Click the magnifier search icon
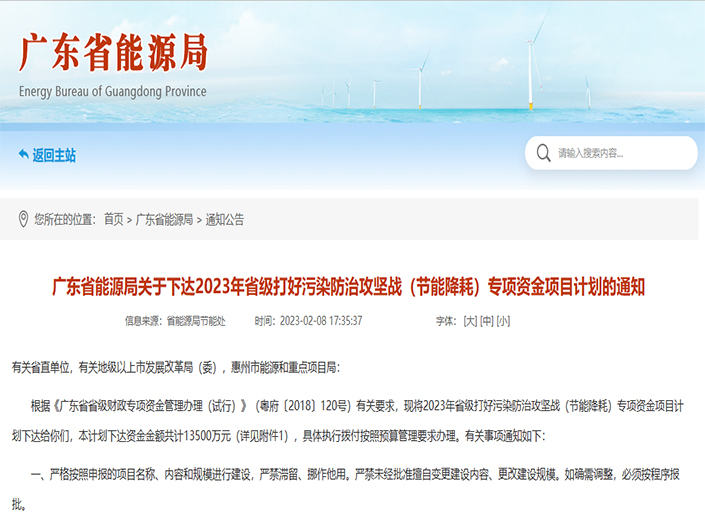Image resolution: width=705 pixels, height=528 pixels. click(x=543, y=153)
